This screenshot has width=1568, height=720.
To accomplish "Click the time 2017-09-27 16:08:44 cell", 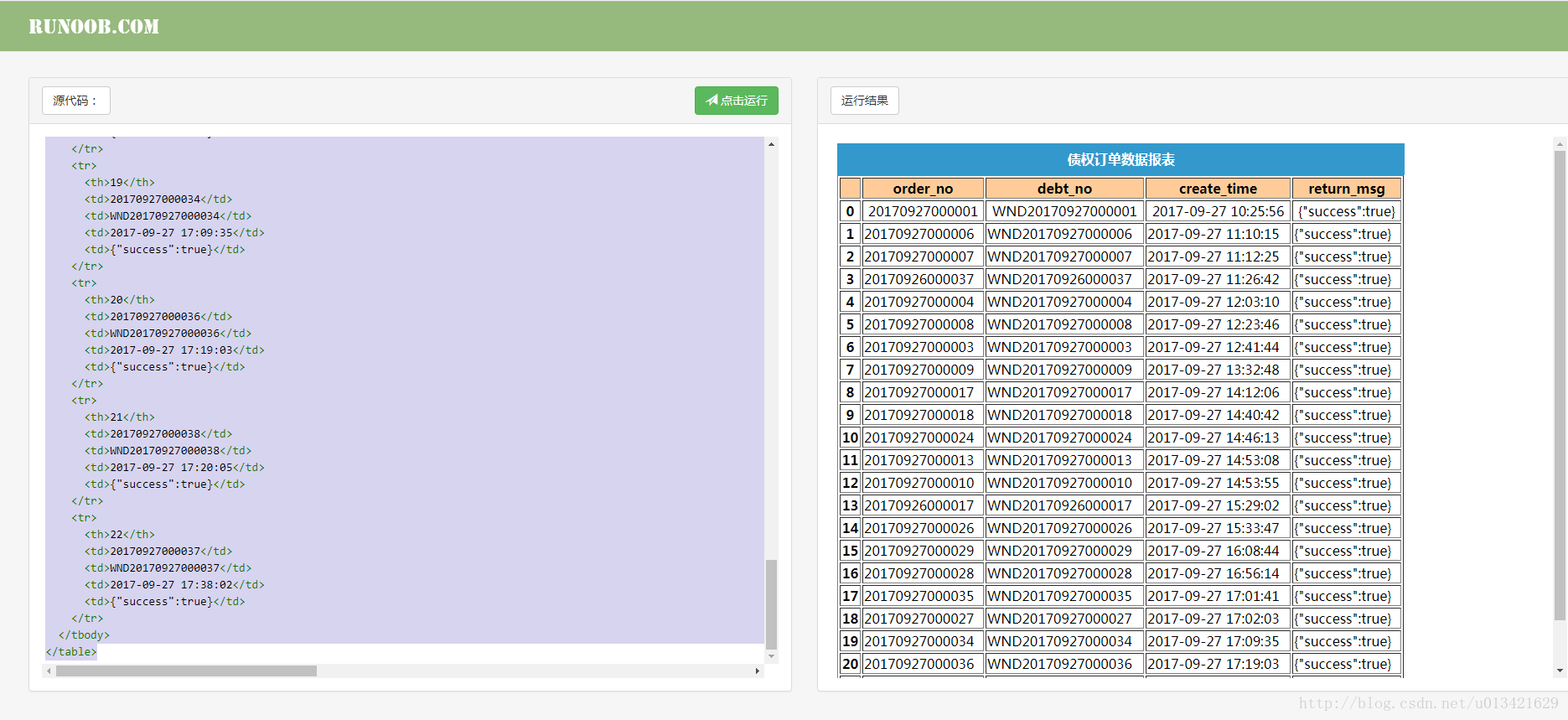I will tap(1218, 551).
